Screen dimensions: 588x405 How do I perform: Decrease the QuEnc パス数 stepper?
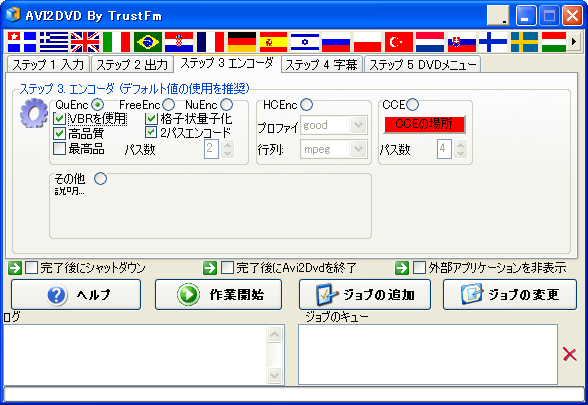[227, 154]
